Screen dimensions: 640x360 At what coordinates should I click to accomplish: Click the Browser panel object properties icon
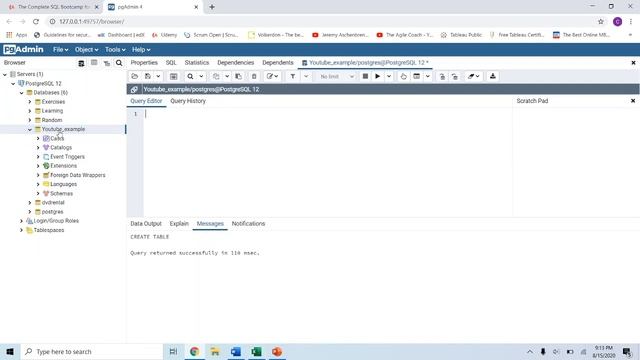point(81,63)
